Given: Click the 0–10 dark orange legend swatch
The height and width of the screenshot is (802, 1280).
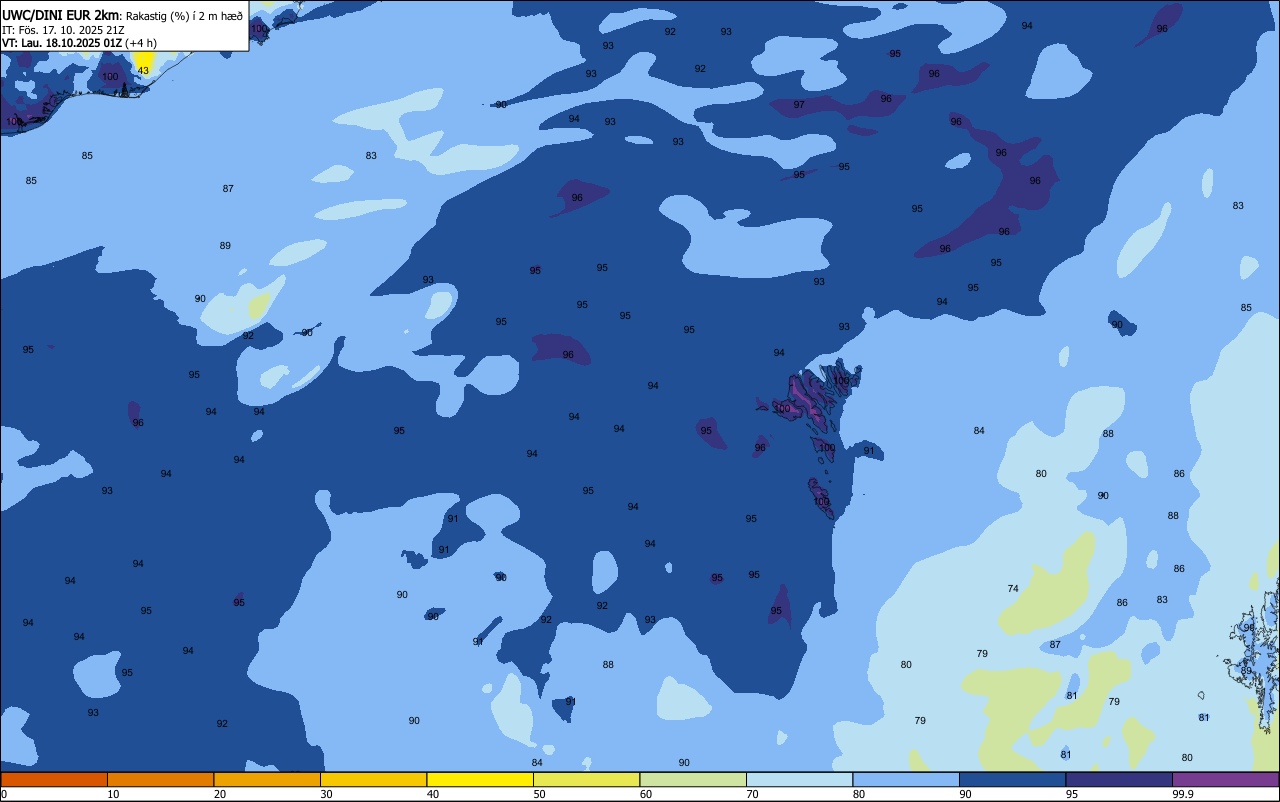Looking at the screenshot, I should coord(54,780).
